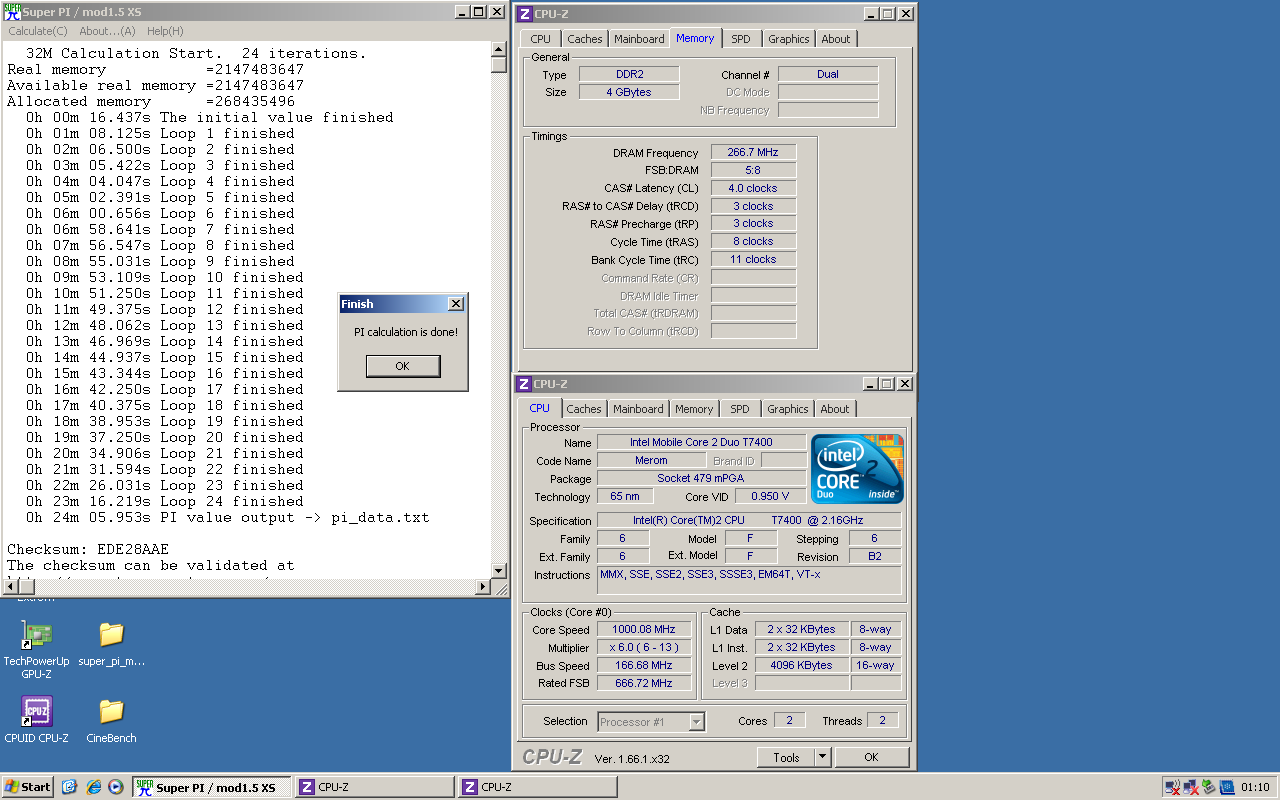The image size is (1280, 800).
Task: Activate the first CPU-Z taskbar button
Action: (x=374, y=787)
